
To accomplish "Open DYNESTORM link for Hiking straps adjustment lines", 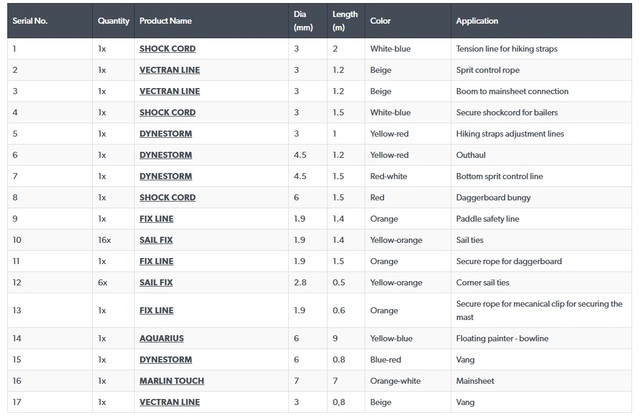I will 165,133.
